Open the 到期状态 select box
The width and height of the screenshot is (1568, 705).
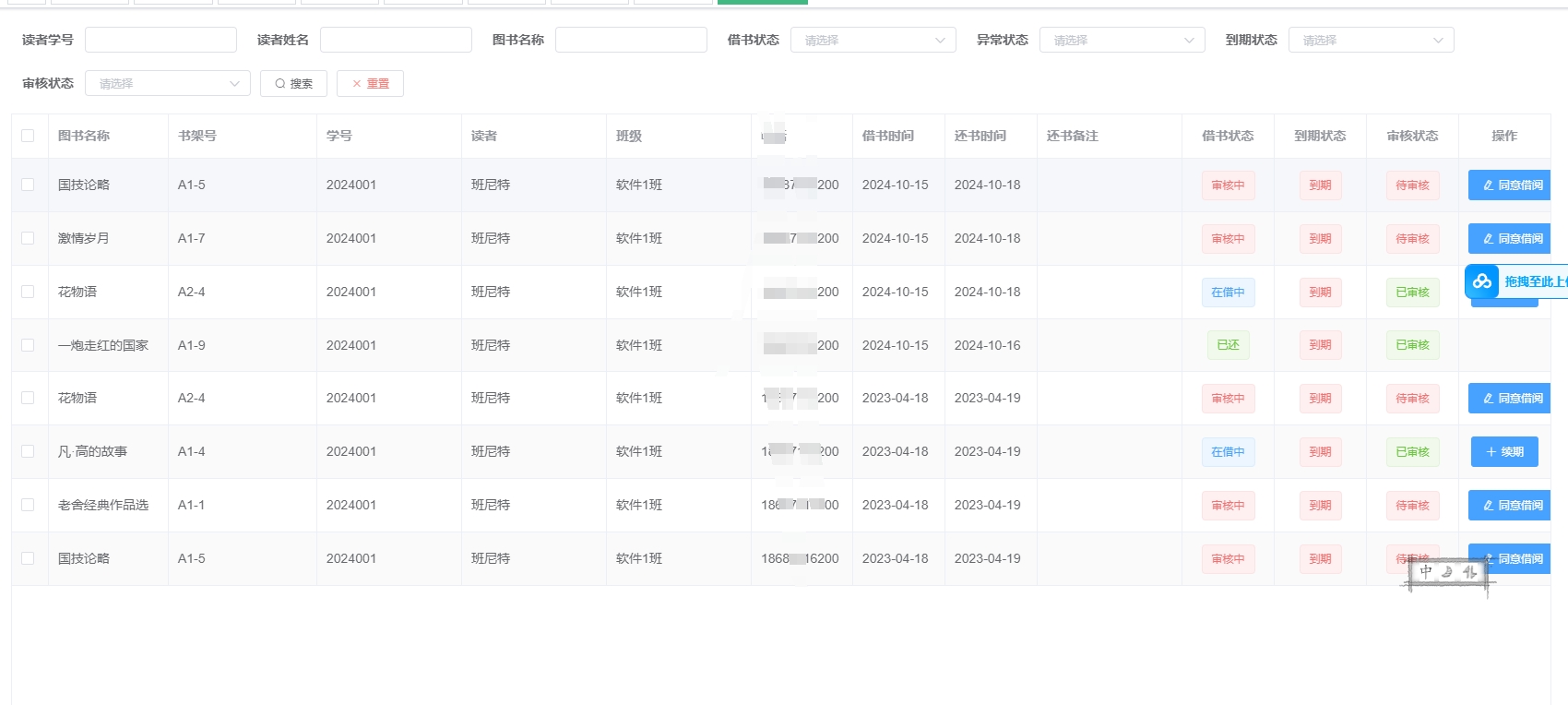pyautogui.click(x=1371, y=41)
